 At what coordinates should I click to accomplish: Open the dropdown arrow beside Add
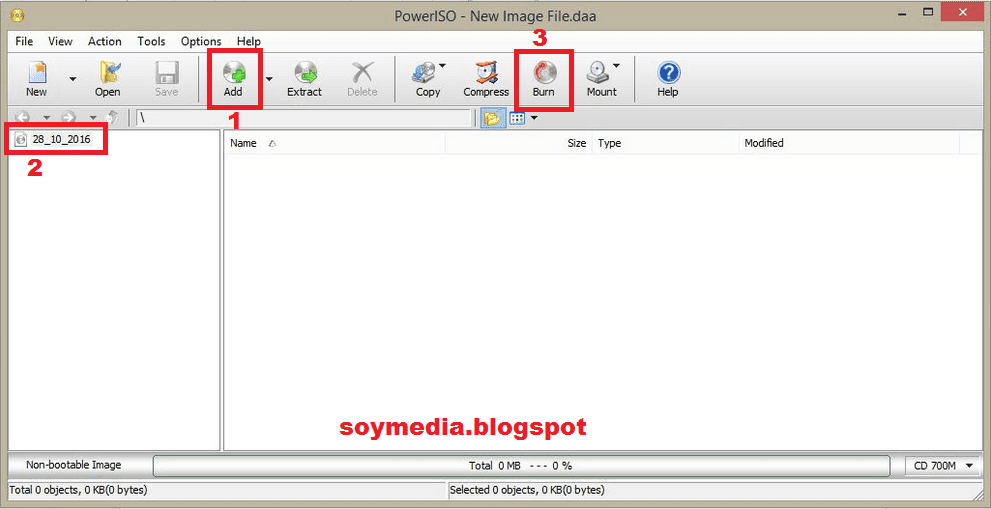coord(269,80)
